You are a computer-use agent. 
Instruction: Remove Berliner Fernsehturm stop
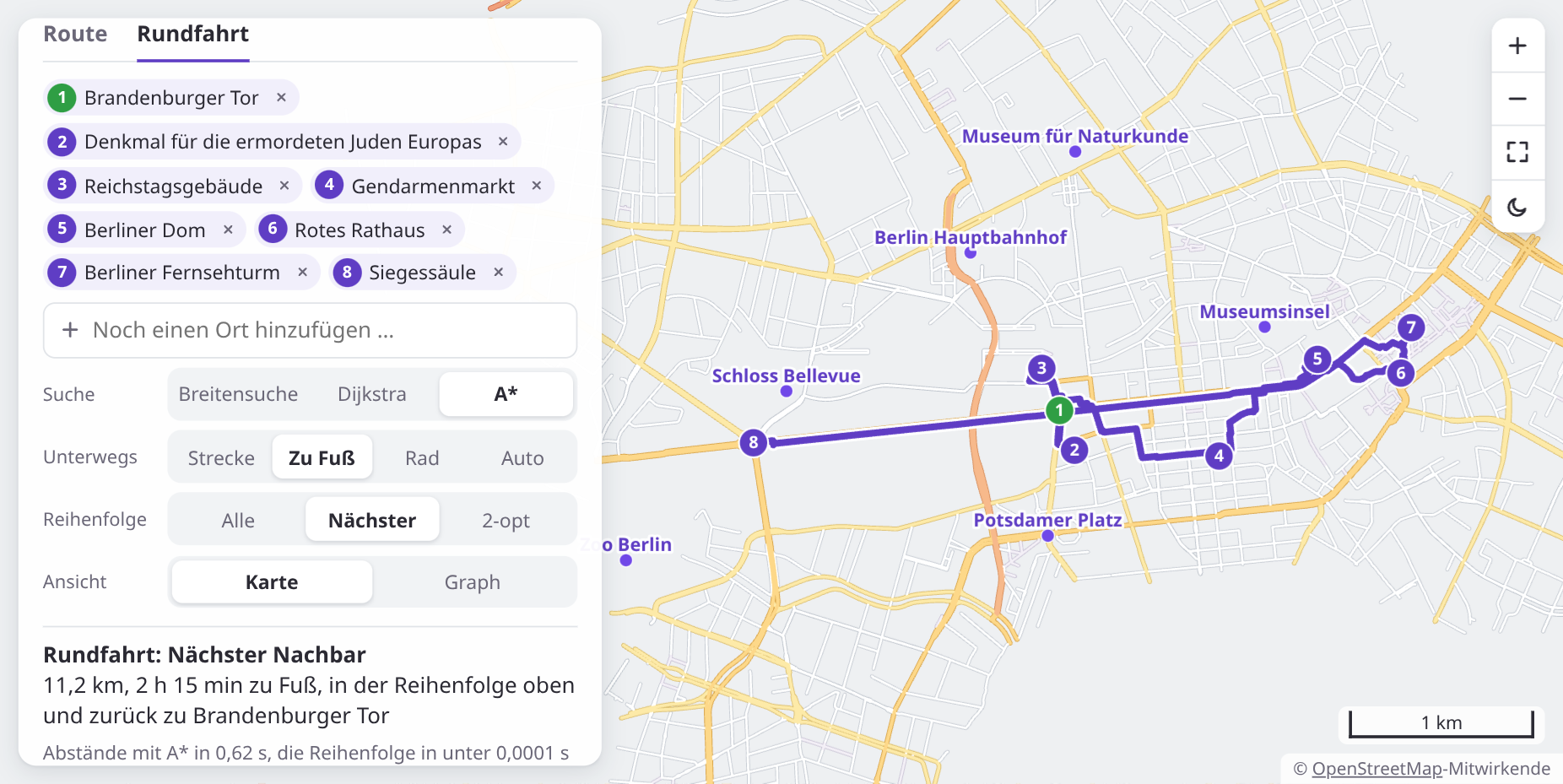point(302,272)
